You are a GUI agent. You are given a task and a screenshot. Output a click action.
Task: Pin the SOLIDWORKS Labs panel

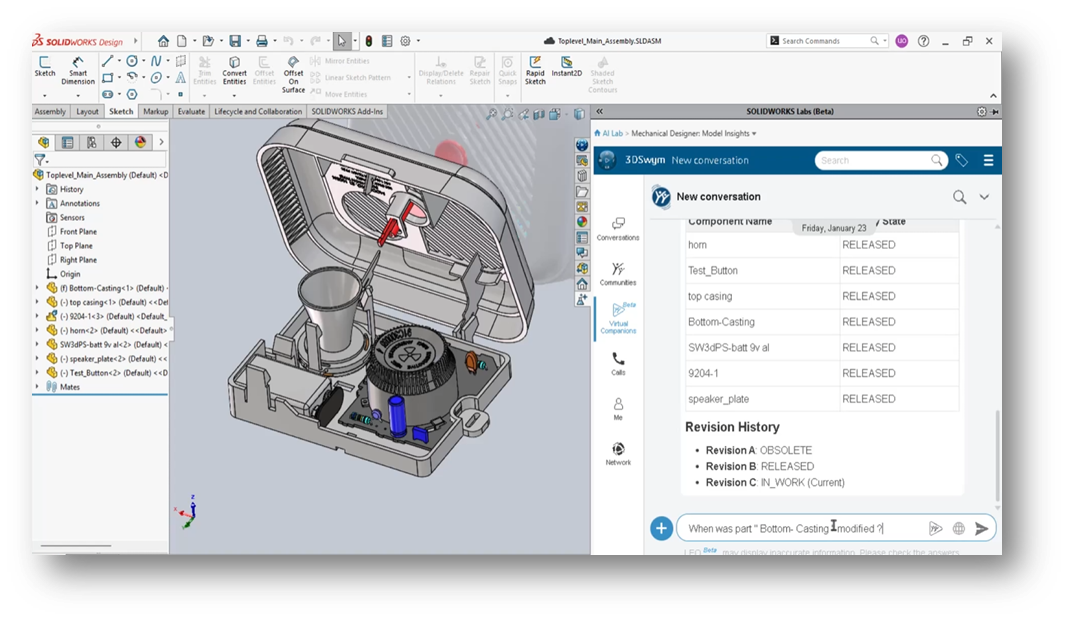995,112
